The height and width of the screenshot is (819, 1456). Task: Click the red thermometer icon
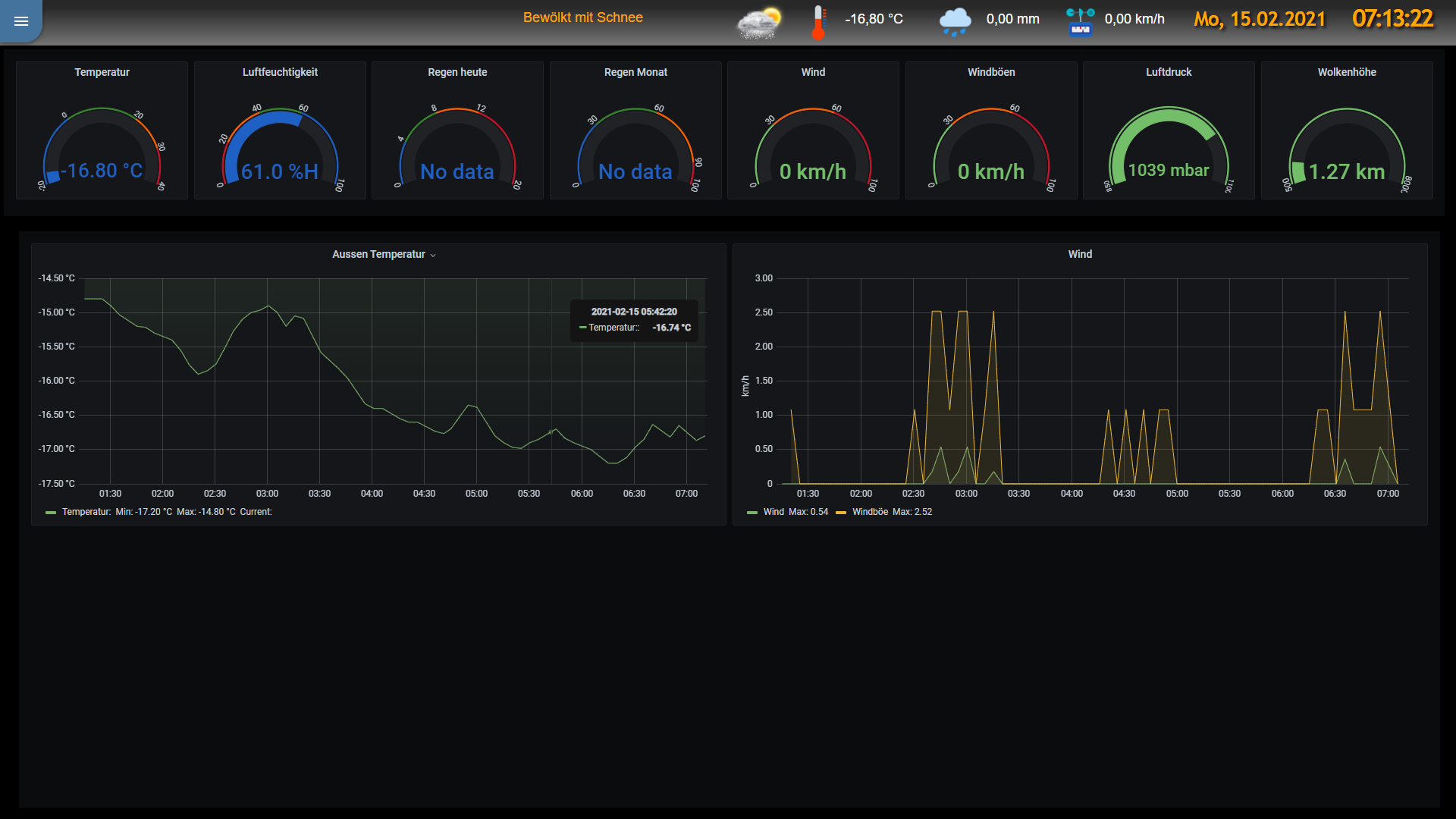pyautogui.click(x=818, y=22)
